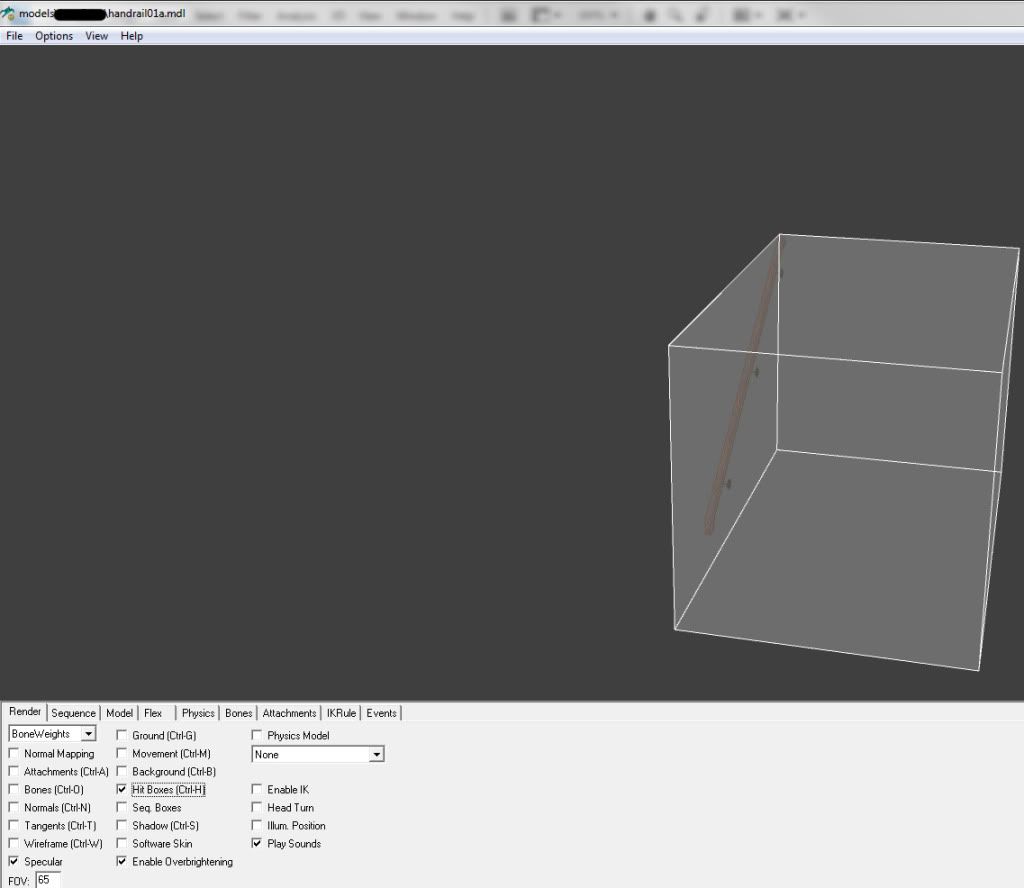The height and width of the screenshot is (888, 1024).
Task: Toggle the Normal Mapping checkbox
Action: tap(14, 754)
